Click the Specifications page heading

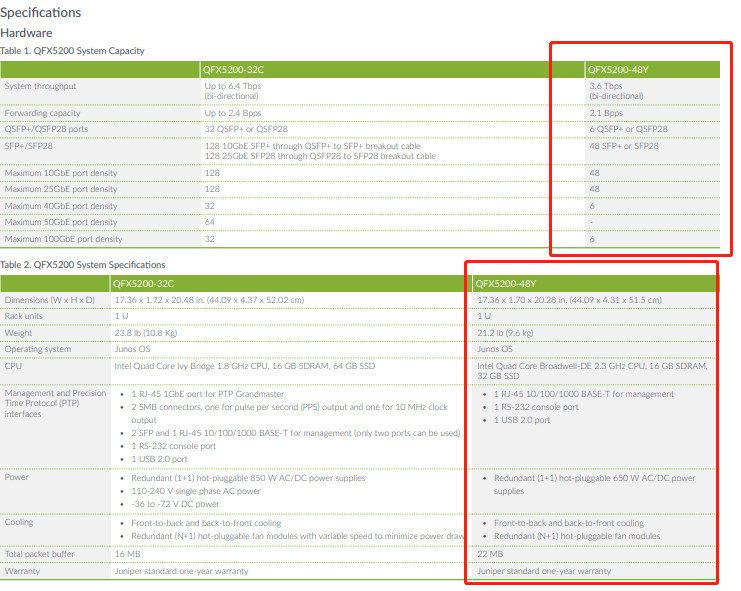pos(41,13)
